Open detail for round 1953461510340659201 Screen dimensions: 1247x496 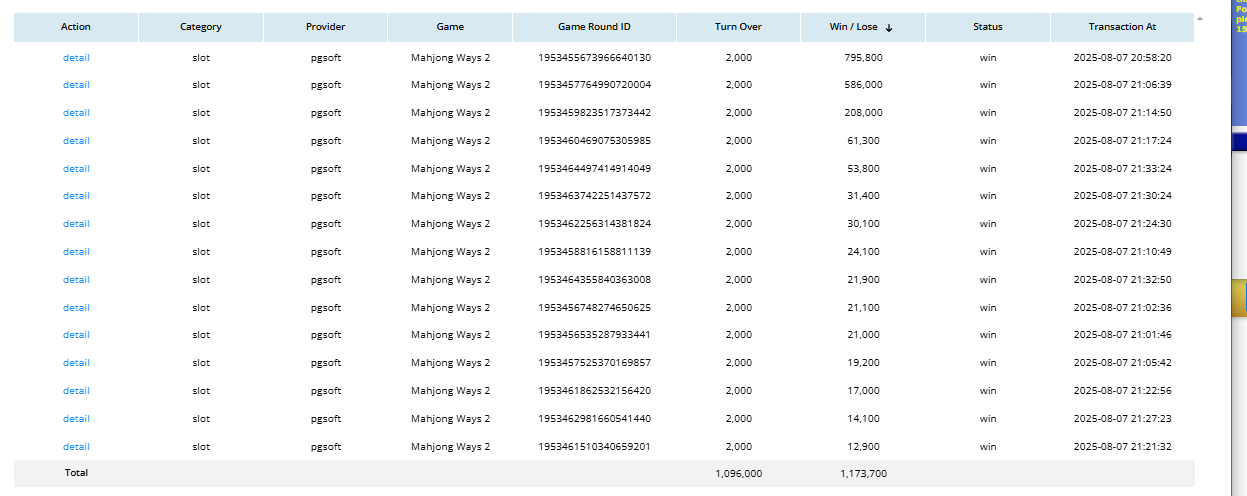pyautogui.click(x=76, y=447)
